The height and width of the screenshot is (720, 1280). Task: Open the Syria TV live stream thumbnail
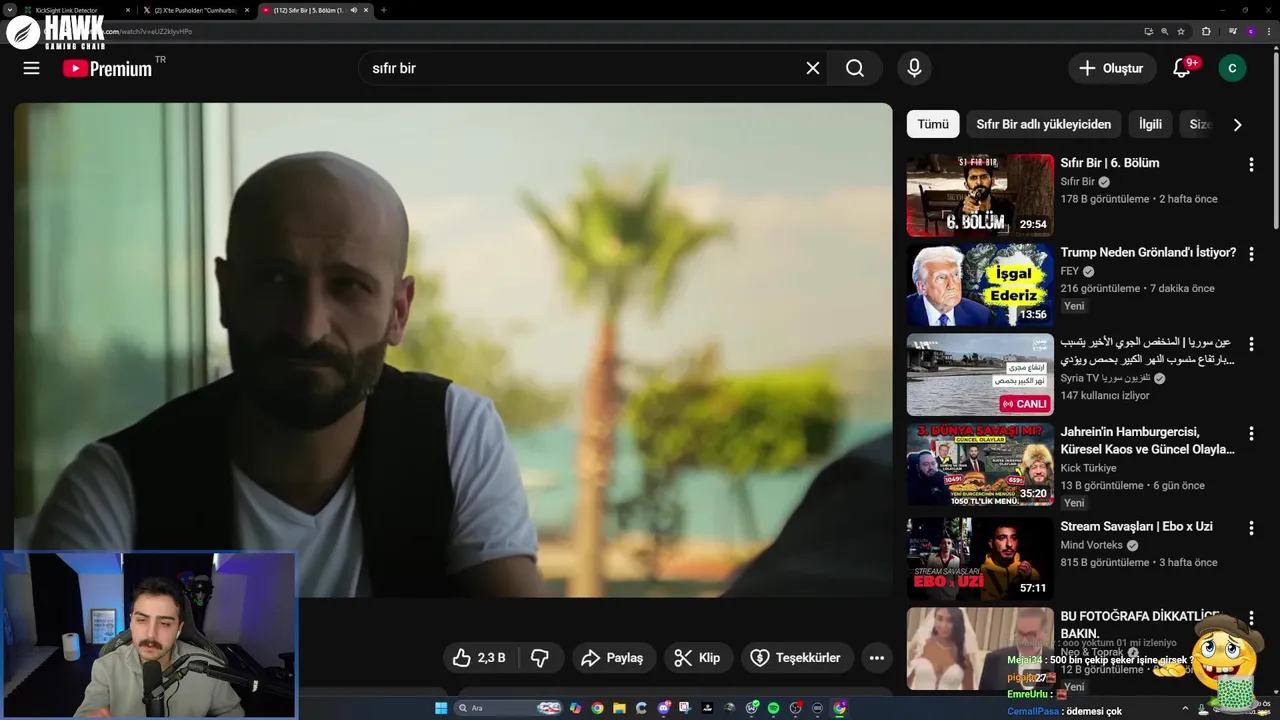coord(980,375)
